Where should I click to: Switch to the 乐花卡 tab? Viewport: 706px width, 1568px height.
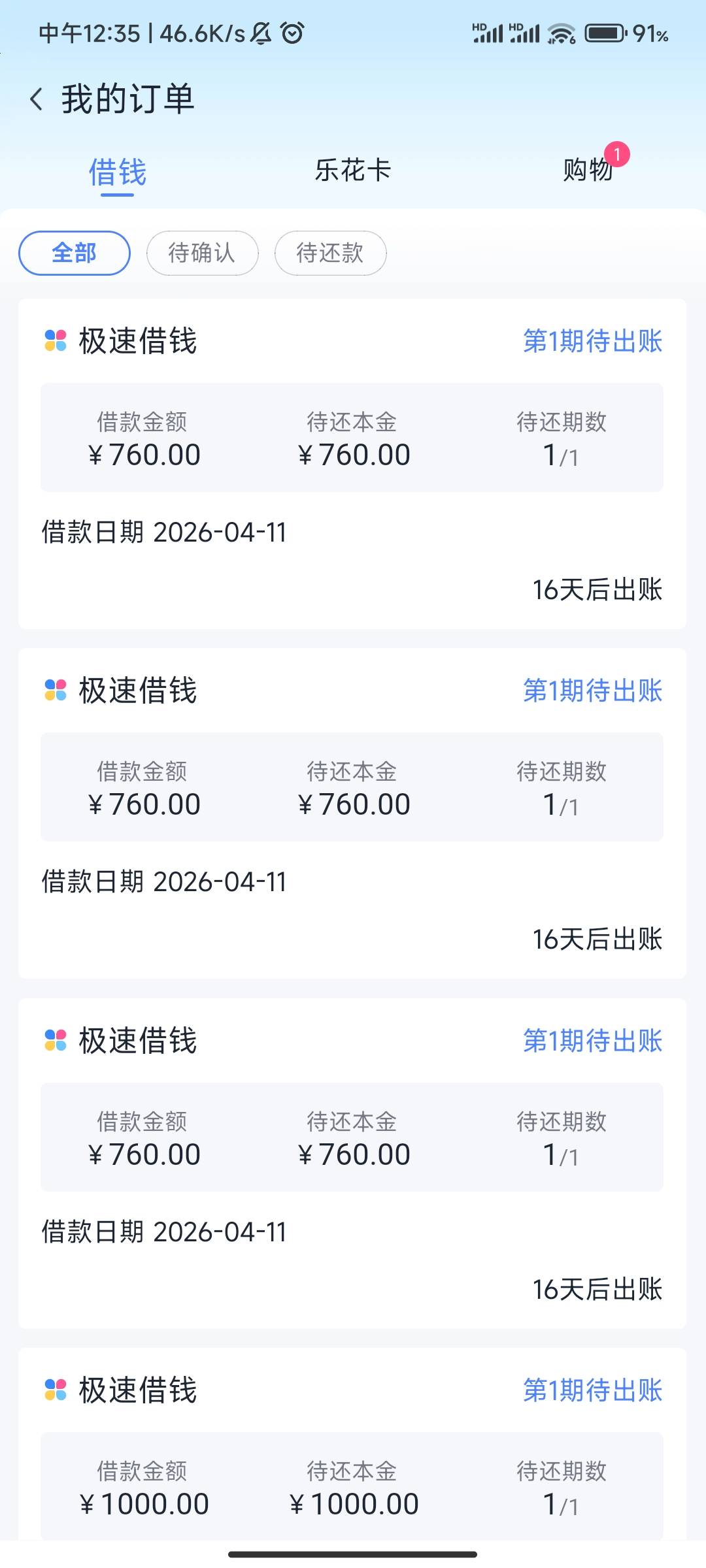pos(353,171)
